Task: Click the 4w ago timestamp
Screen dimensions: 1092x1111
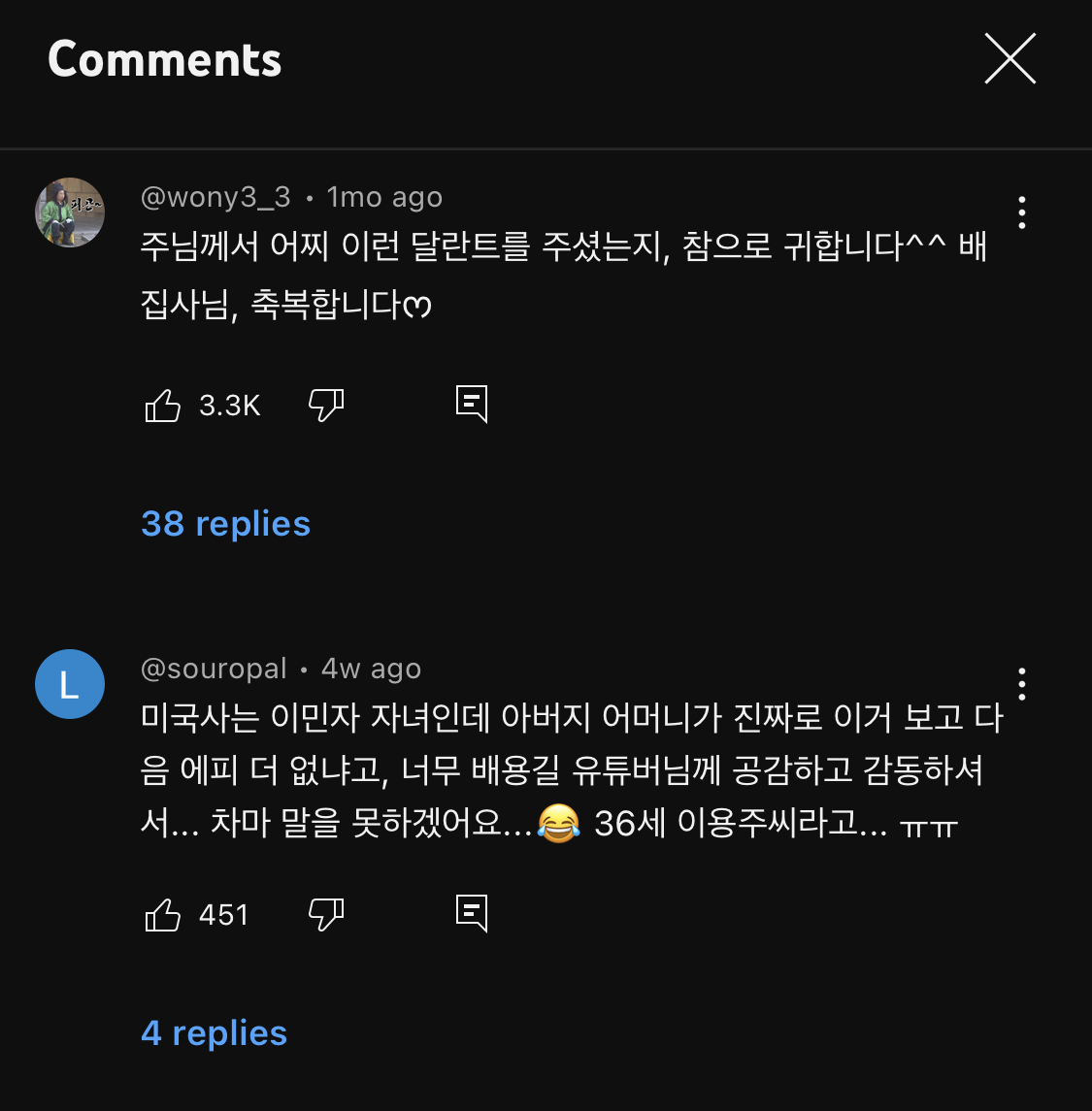Action: tap(371, 669)
